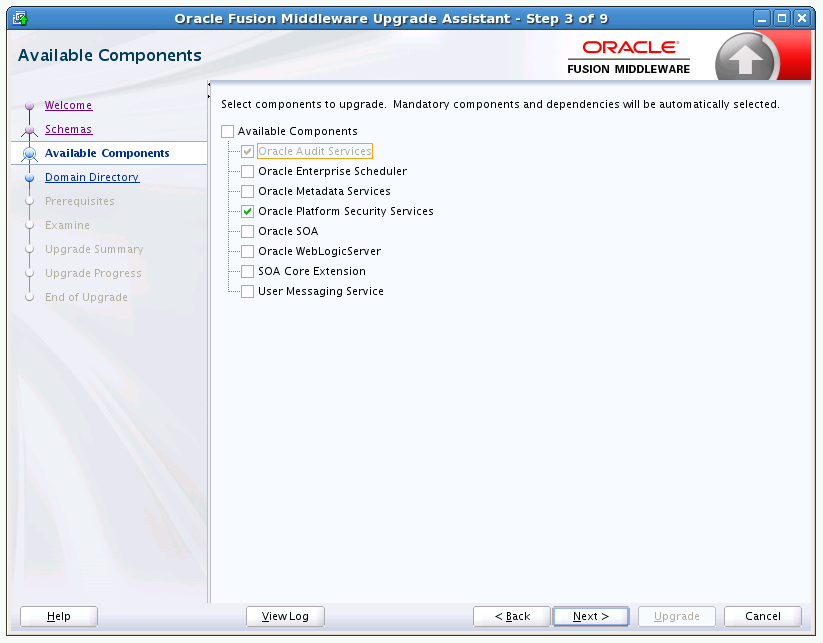Enable the Oracle Enterprise Scheduler checkbox
Screen dimensions: 823x643
pyautogui.click(x=247, y=172)
